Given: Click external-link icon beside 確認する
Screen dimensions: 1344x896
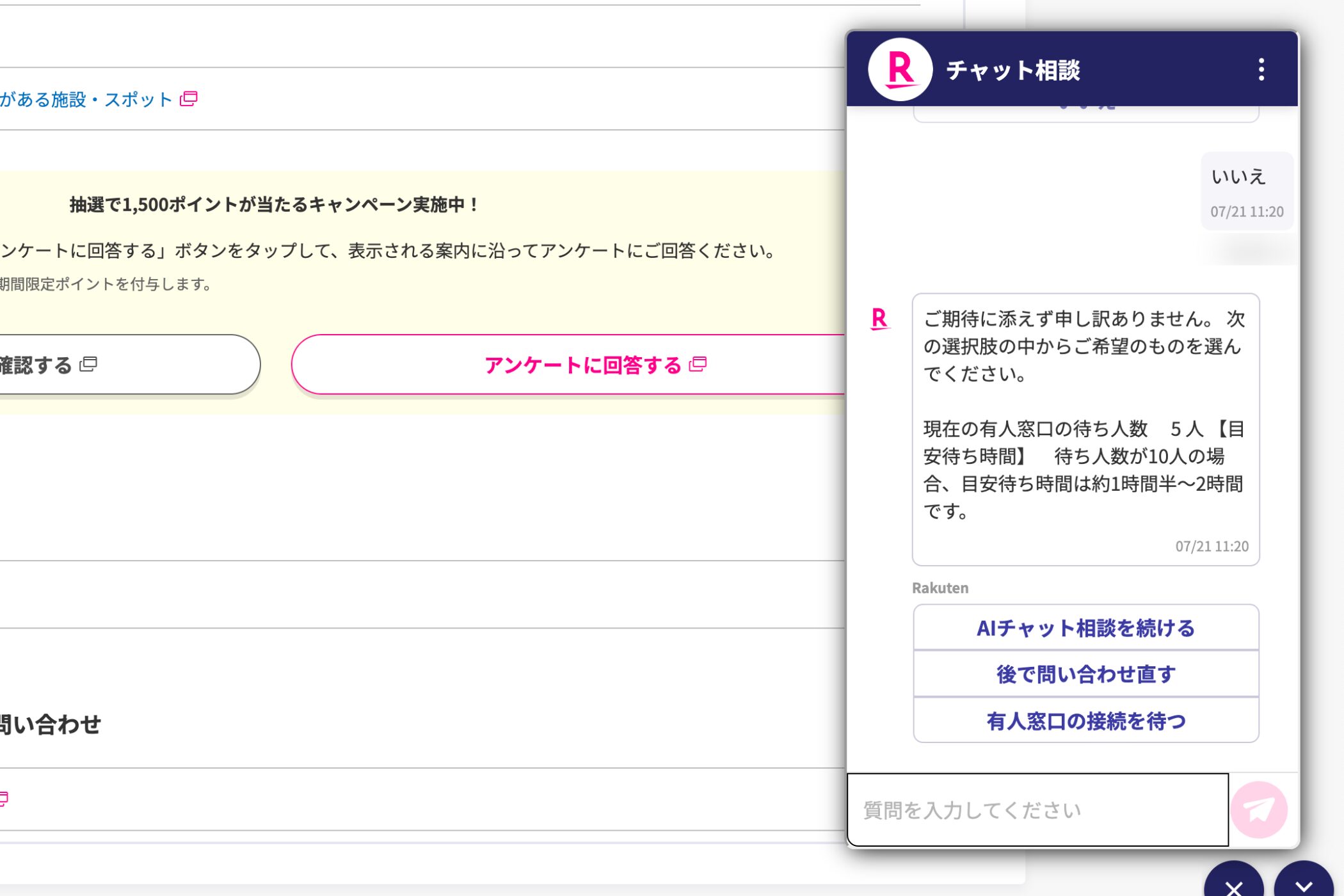Looking at the screenshot, I should [x=88, y=364].
